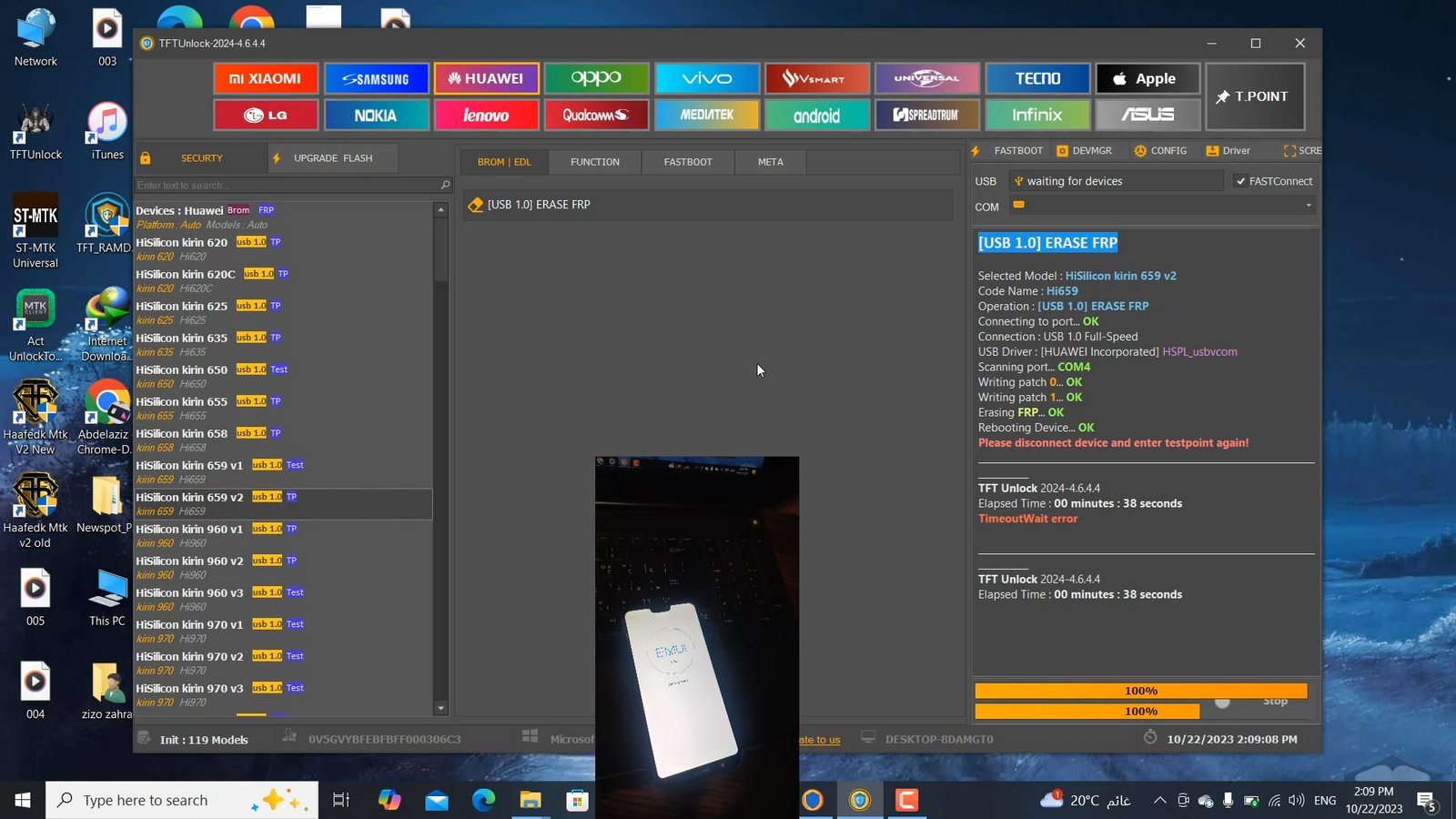Click the USB waiting for devices field
The width and height of the screenshot is (1456, 819).
1117,181
